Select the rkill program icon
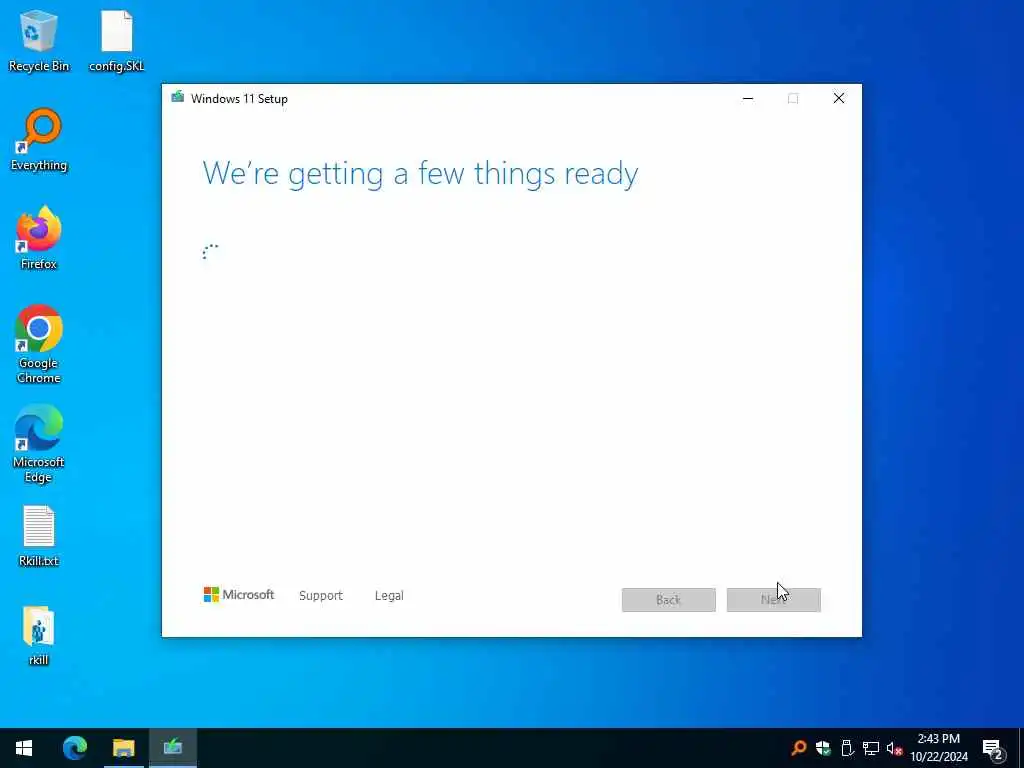This screenshot has width=1024, height=768. click(39, 635)
